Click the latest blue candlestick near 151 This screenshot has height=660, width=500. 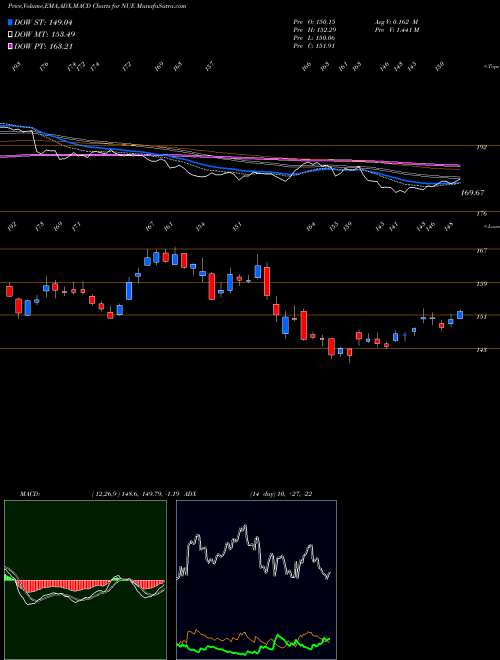[x=460, y=315]
